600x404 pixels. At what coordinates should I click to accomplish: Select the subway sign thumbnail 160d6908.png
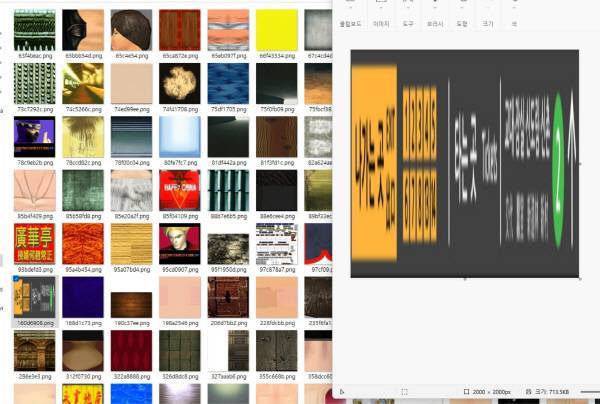click(x=35, y=298)
